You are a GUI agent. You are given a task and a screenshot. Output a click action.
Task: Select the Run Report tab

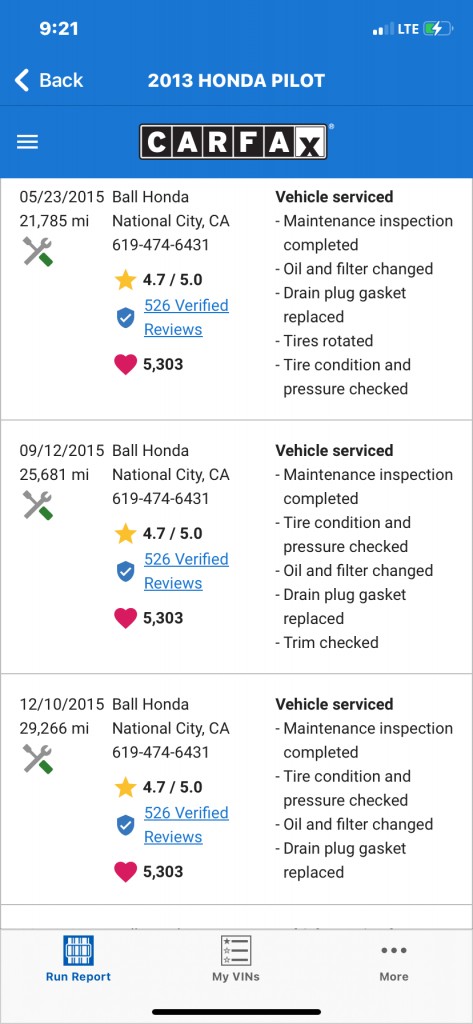click(78, 959)
